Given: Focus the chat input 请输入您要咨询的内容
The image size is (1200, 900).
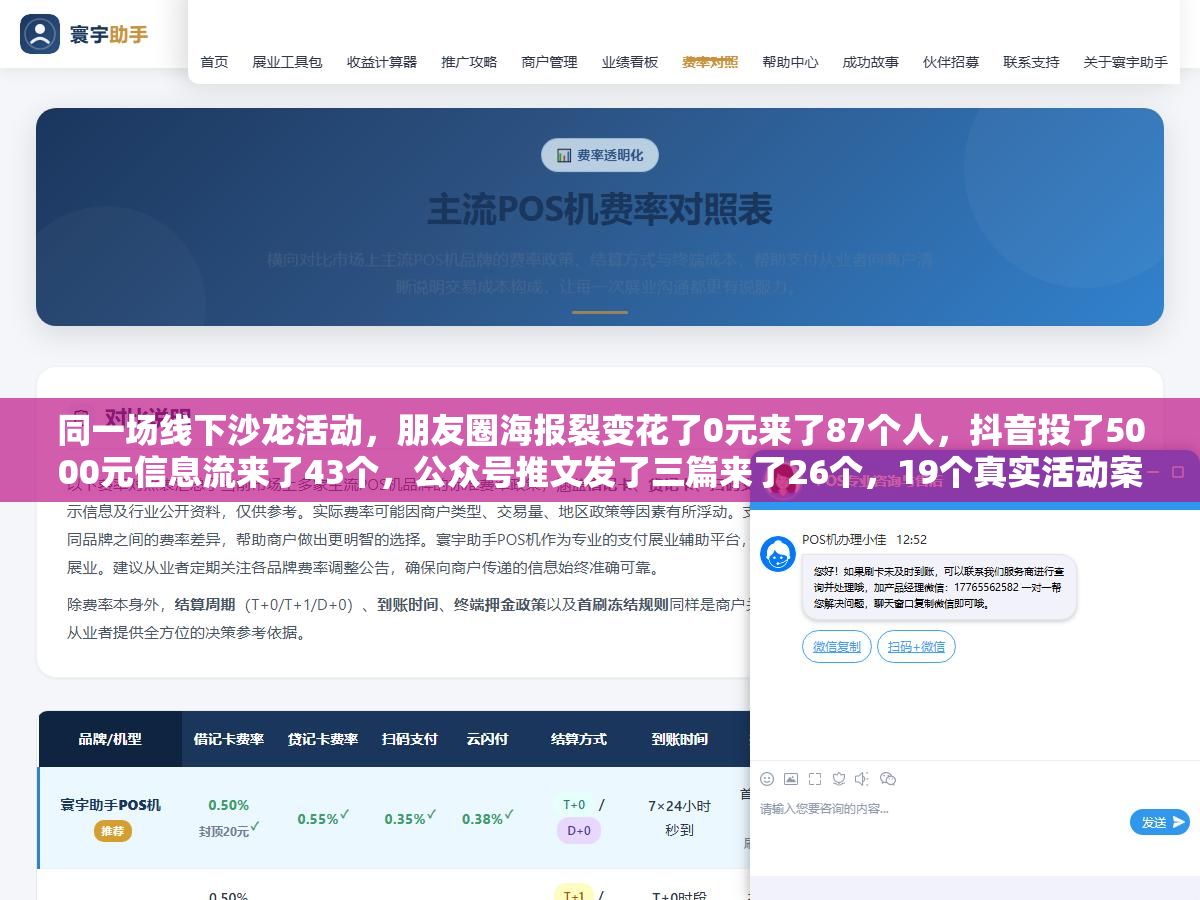Looking at the screenshot, I should tap(940, 808).
